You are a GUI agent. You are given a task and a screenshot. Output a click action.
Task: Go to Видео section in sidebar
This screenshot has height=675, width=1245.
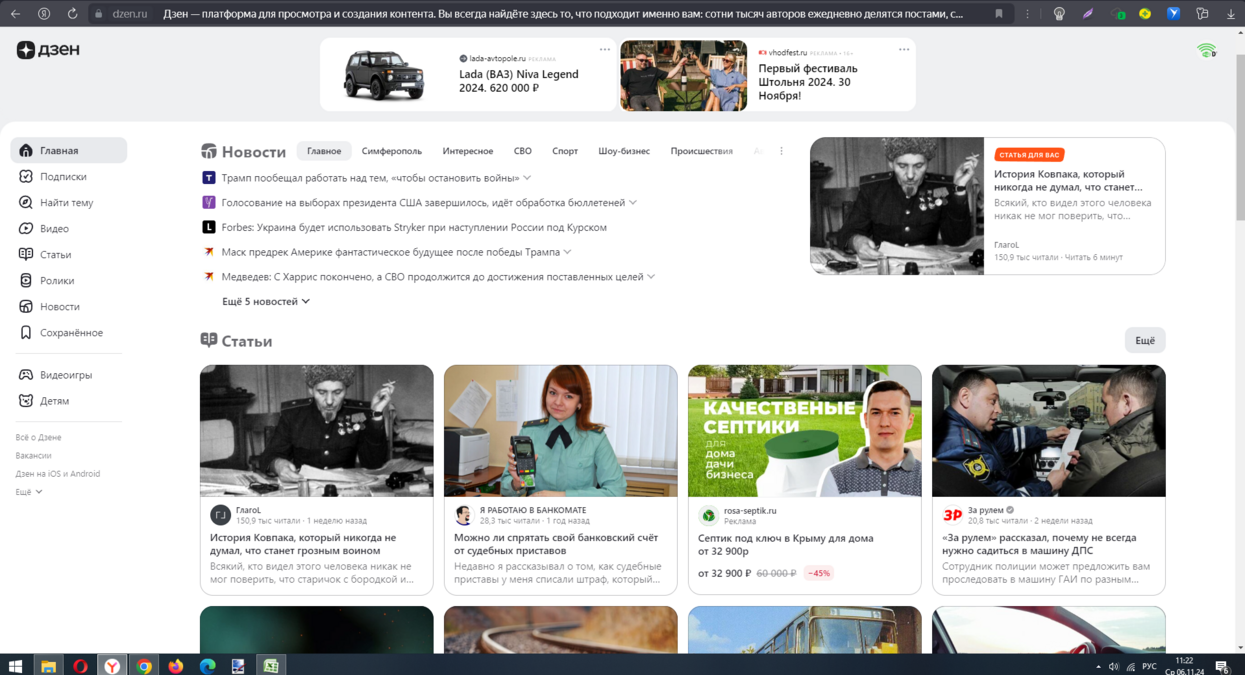[x=54, y=229]
